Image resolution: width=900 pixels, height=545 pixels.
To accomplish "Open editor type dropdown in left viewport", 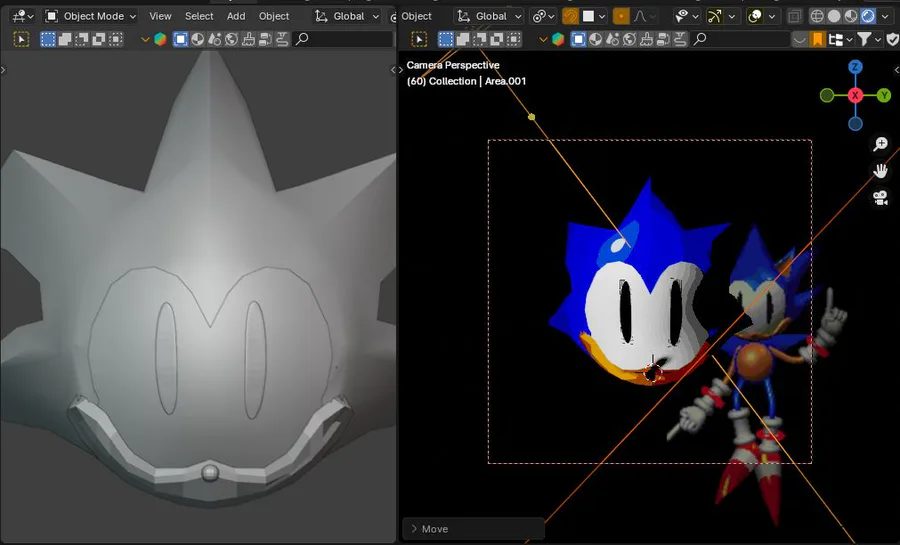I will tap(22, 16).
